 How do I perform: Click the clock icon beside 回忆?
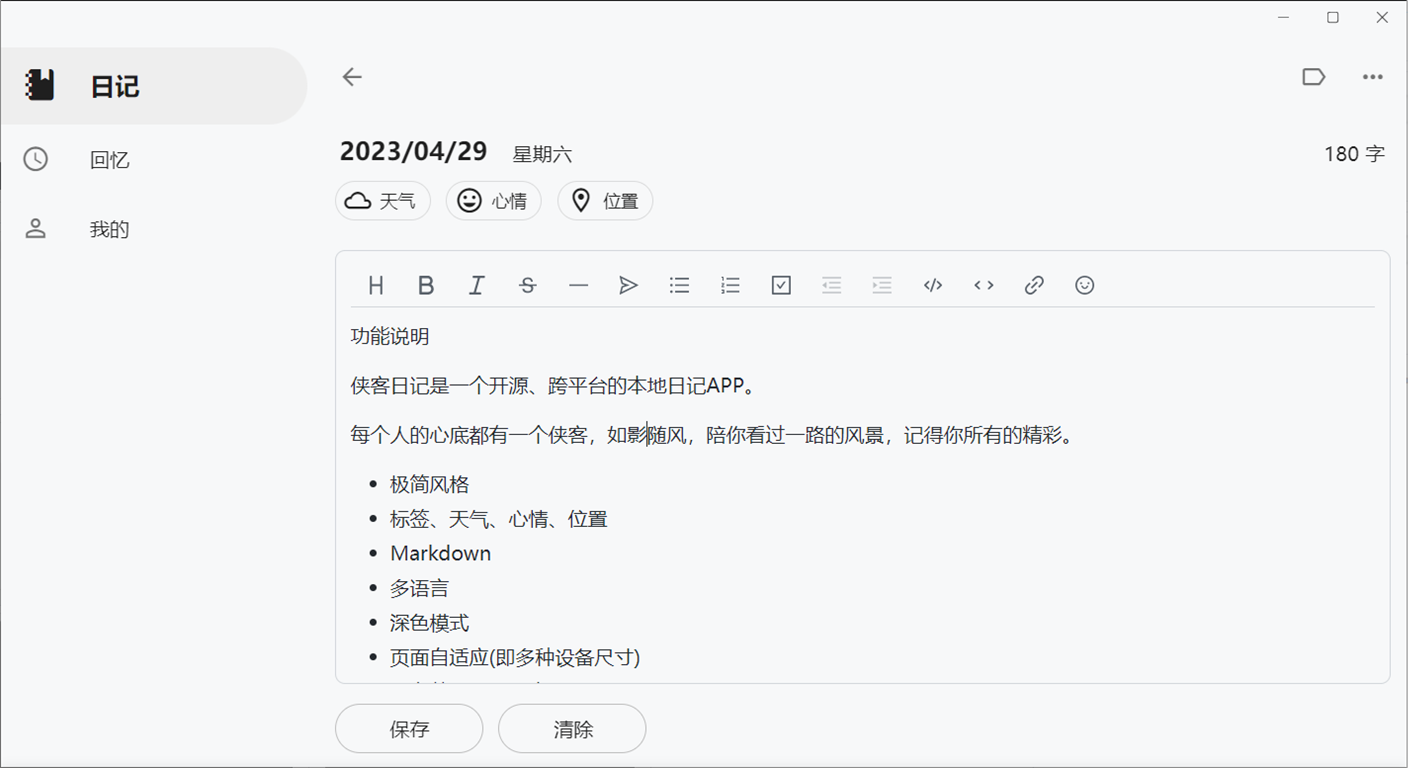click(36, 159)
